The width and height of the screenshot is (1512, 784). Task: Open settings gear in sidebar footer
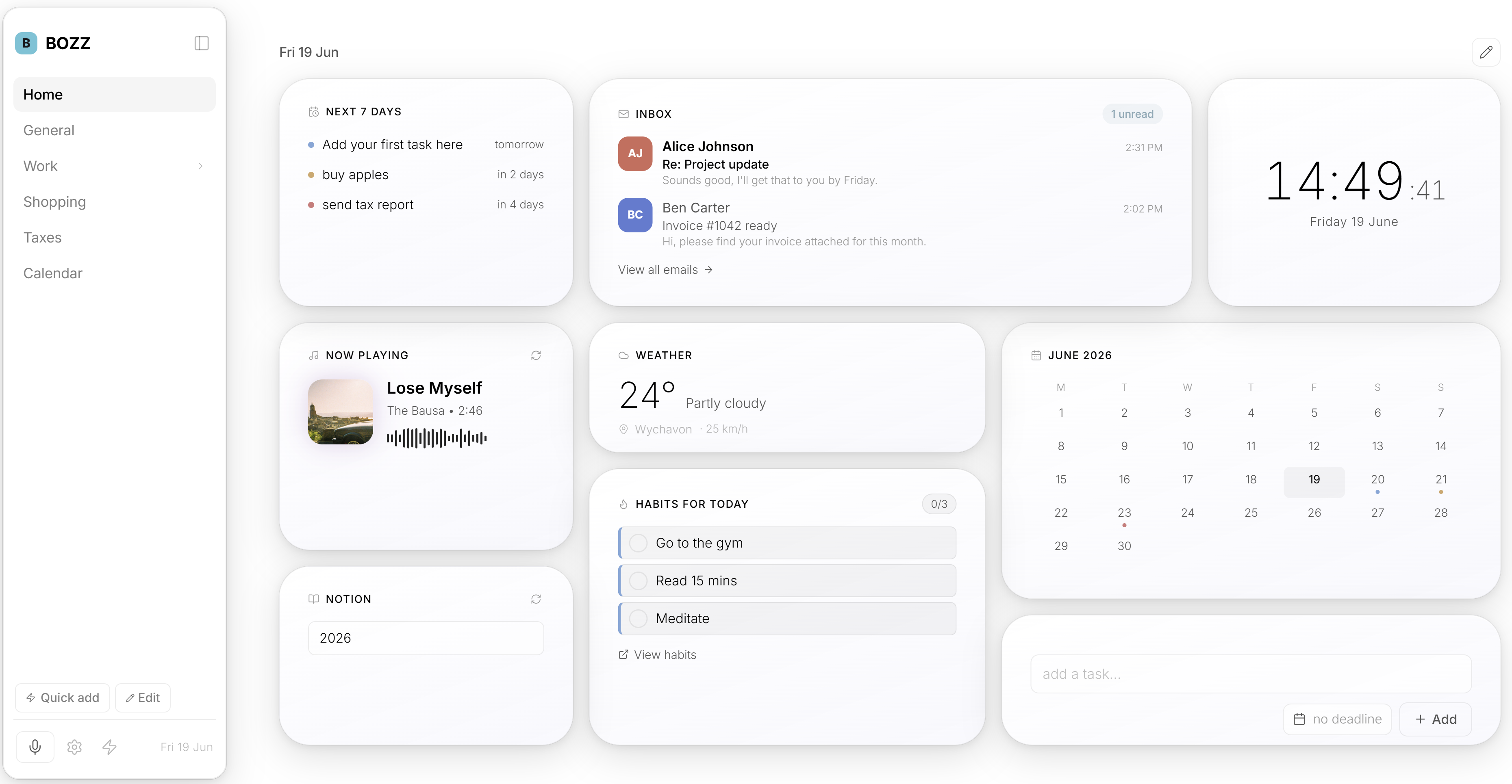(x=74, y=747)
